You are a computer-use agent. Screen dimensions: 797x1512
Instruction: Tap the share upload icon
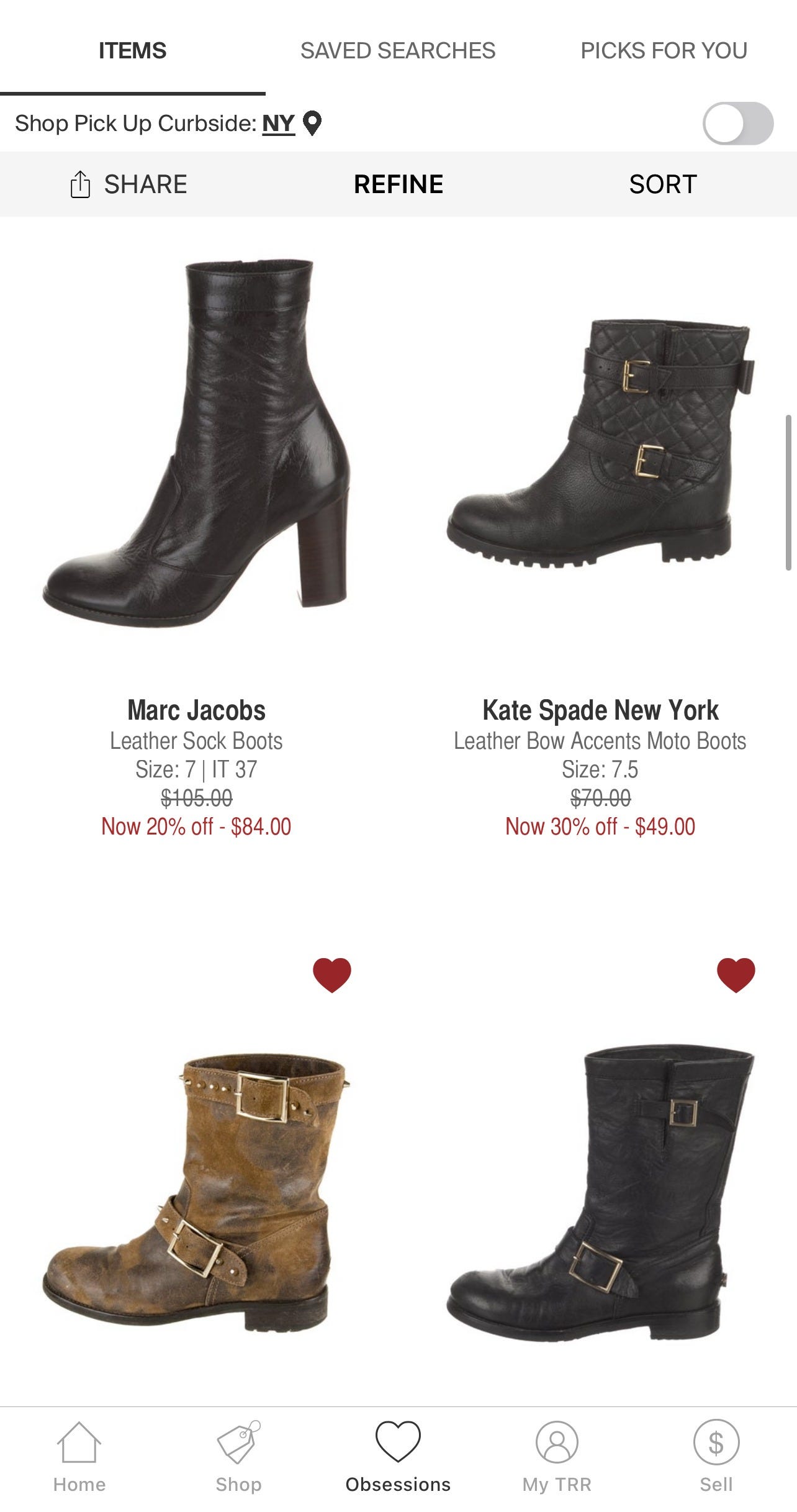[80, 184]
